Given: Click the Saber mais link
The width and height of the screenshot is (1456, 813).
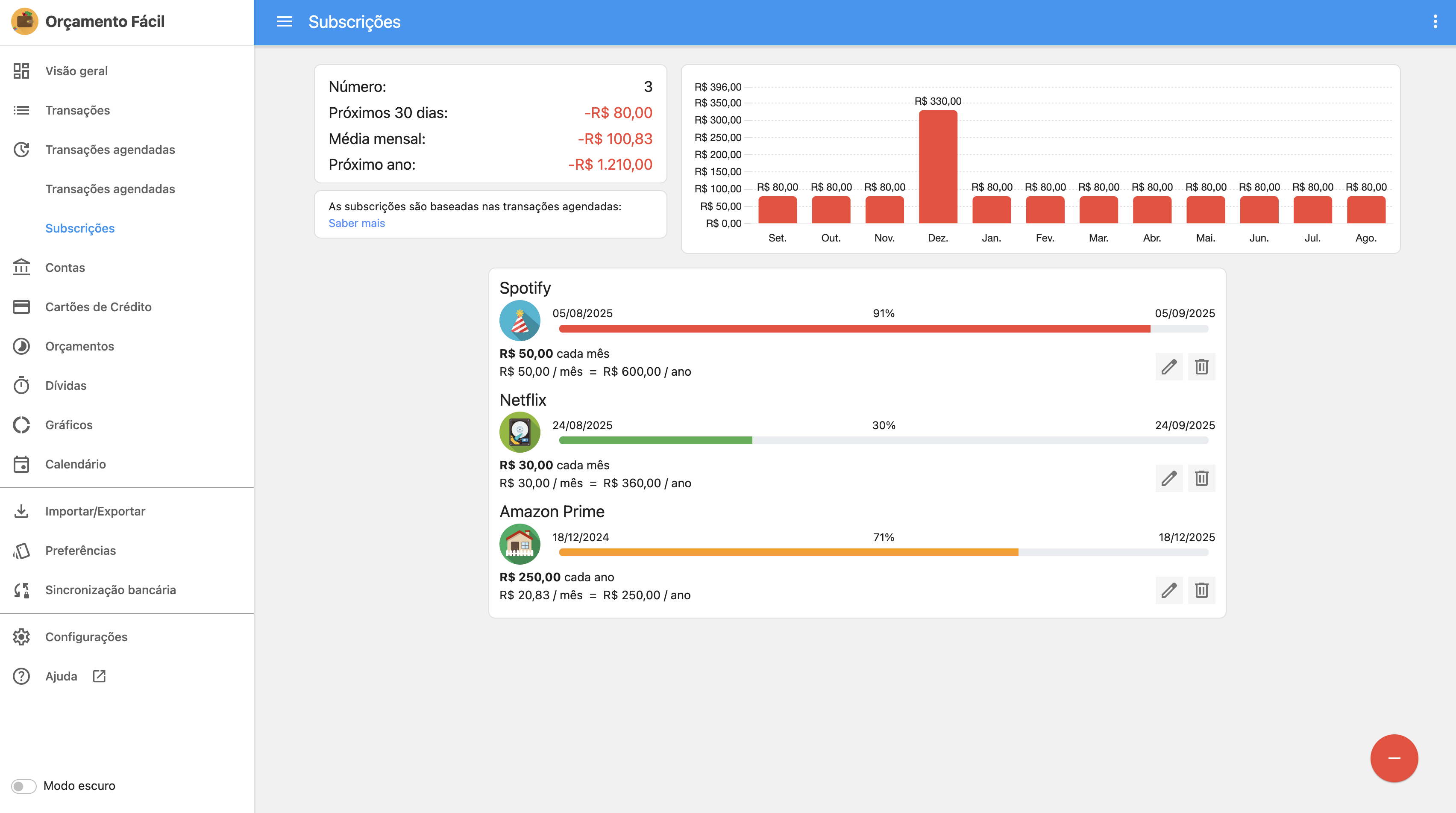Looking at the screenshot, I should [x=356, y=223].
